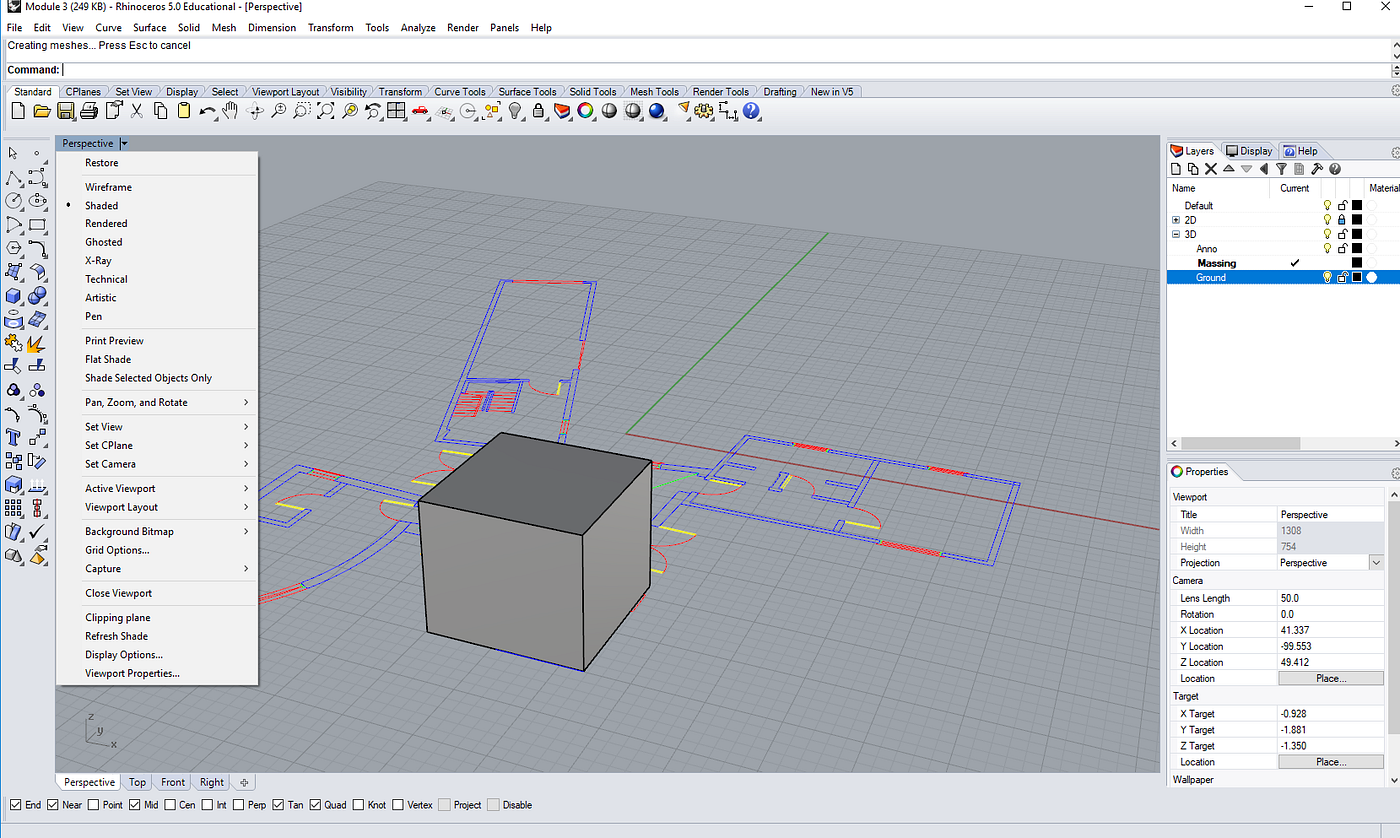
Task: Choose Wireframe from the viewport menu
Action: [108, 187]
